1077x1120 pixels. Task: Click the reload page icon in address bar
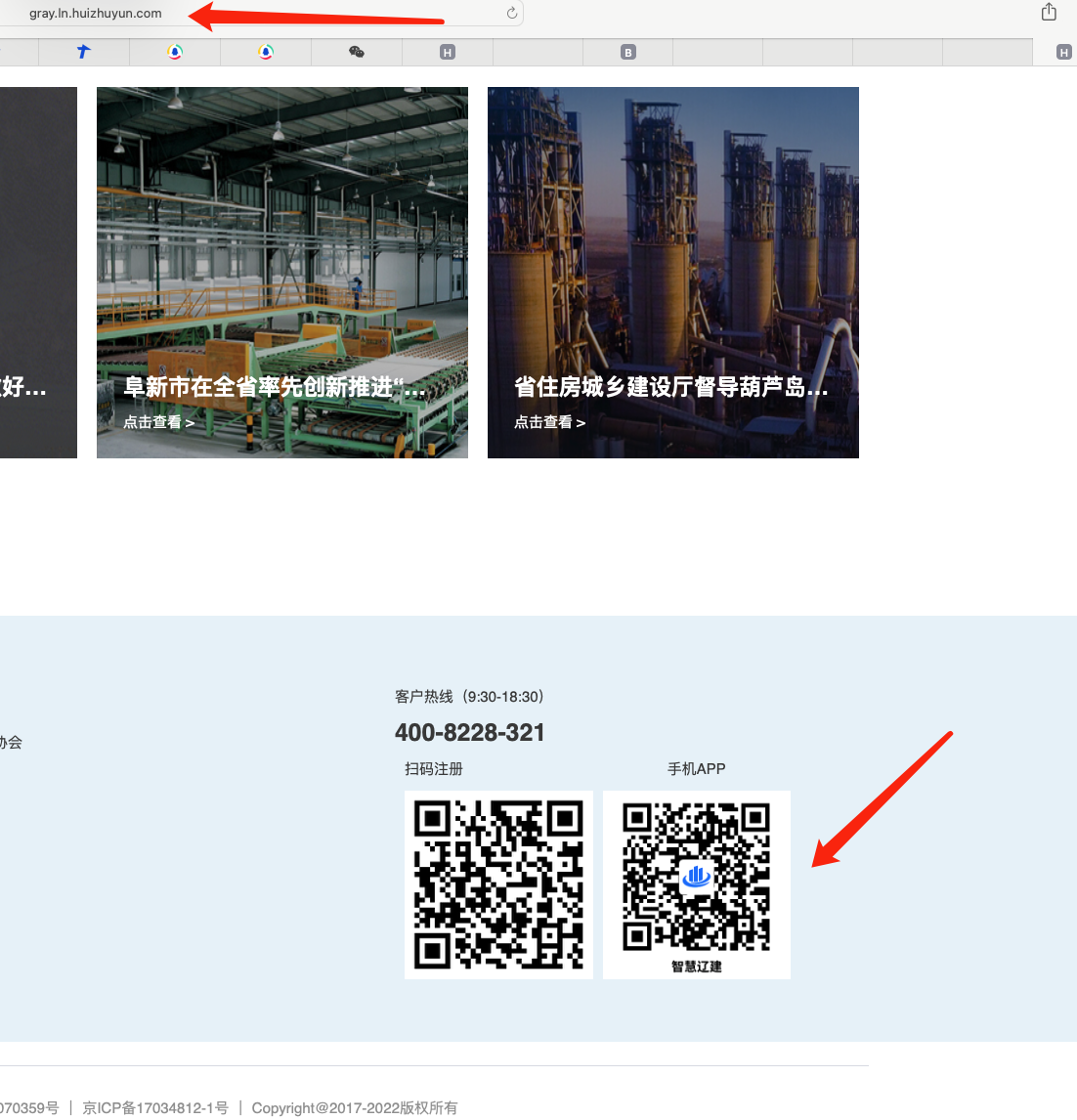(511, 13)
